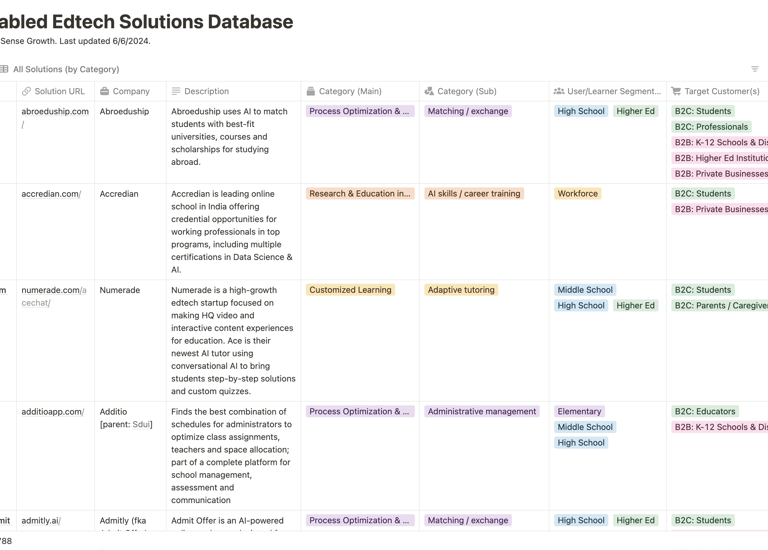Open the accredian.com link
The image size is (768, 550).
point(51,193)
